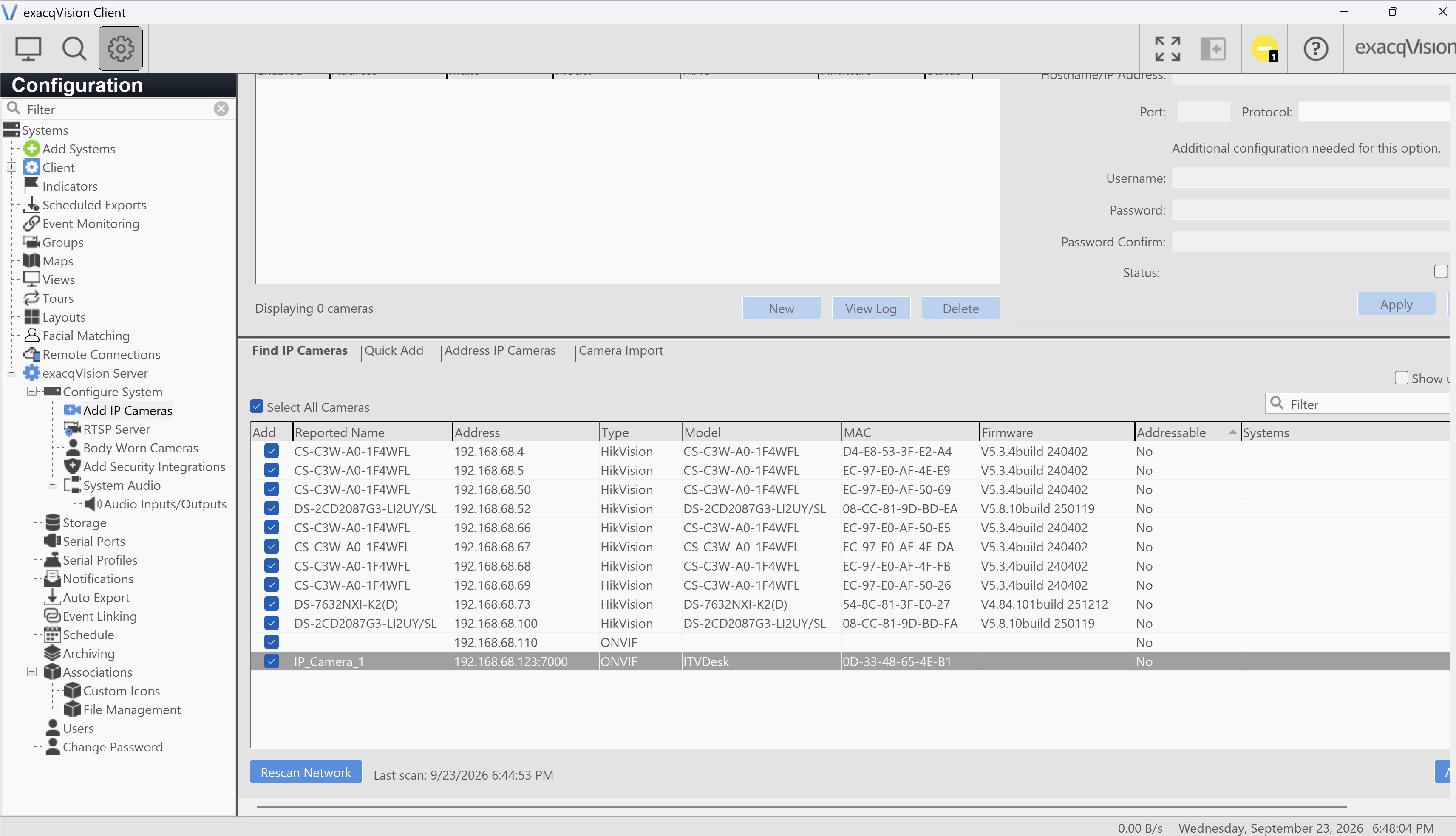The image size is (1456, 836).
Task: Open the Live view monitor icon
Action: click(28, 48)
